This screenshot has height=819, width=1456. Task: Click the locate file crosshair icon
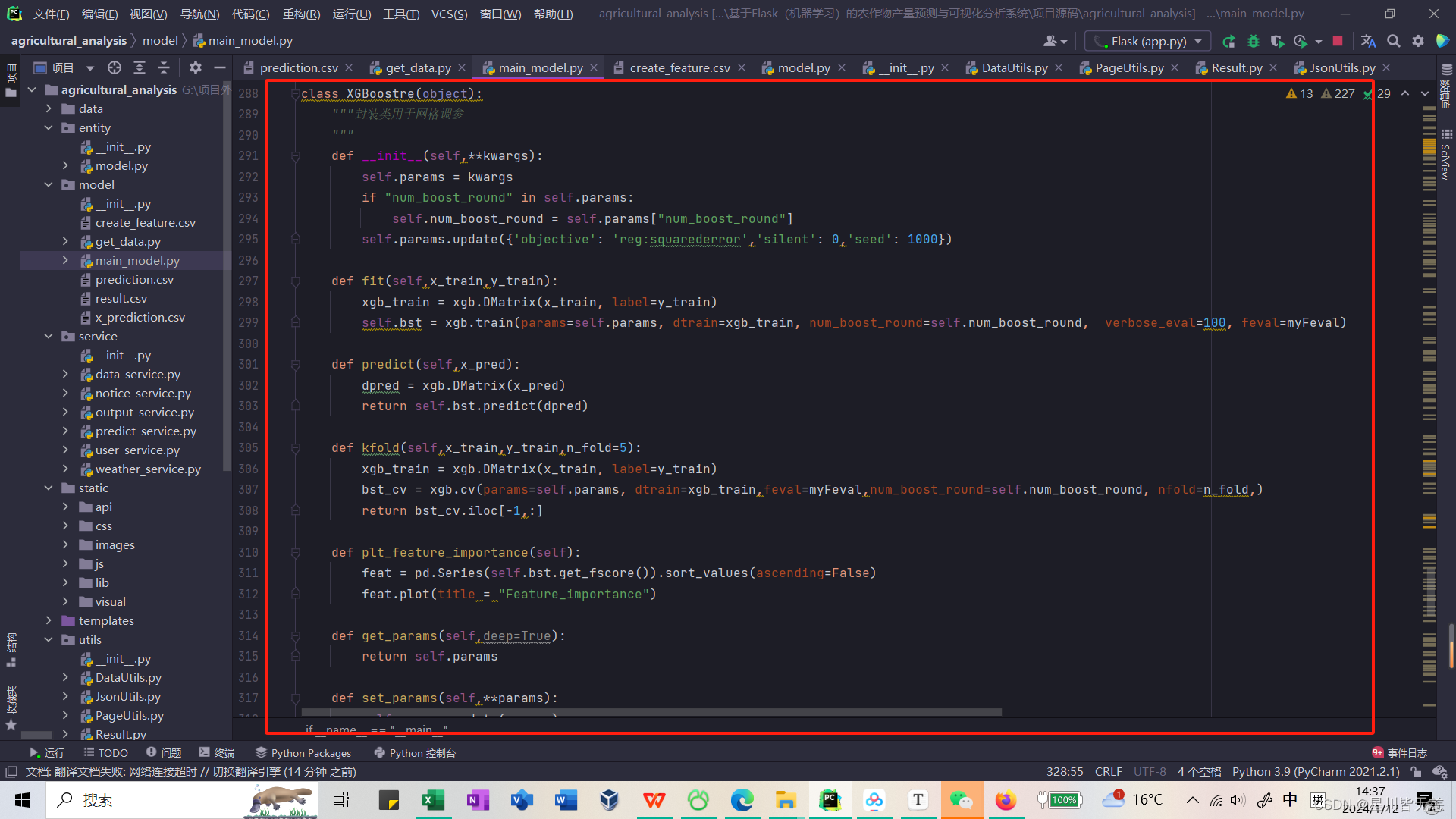pyautogui.click(x=115, y=68)
